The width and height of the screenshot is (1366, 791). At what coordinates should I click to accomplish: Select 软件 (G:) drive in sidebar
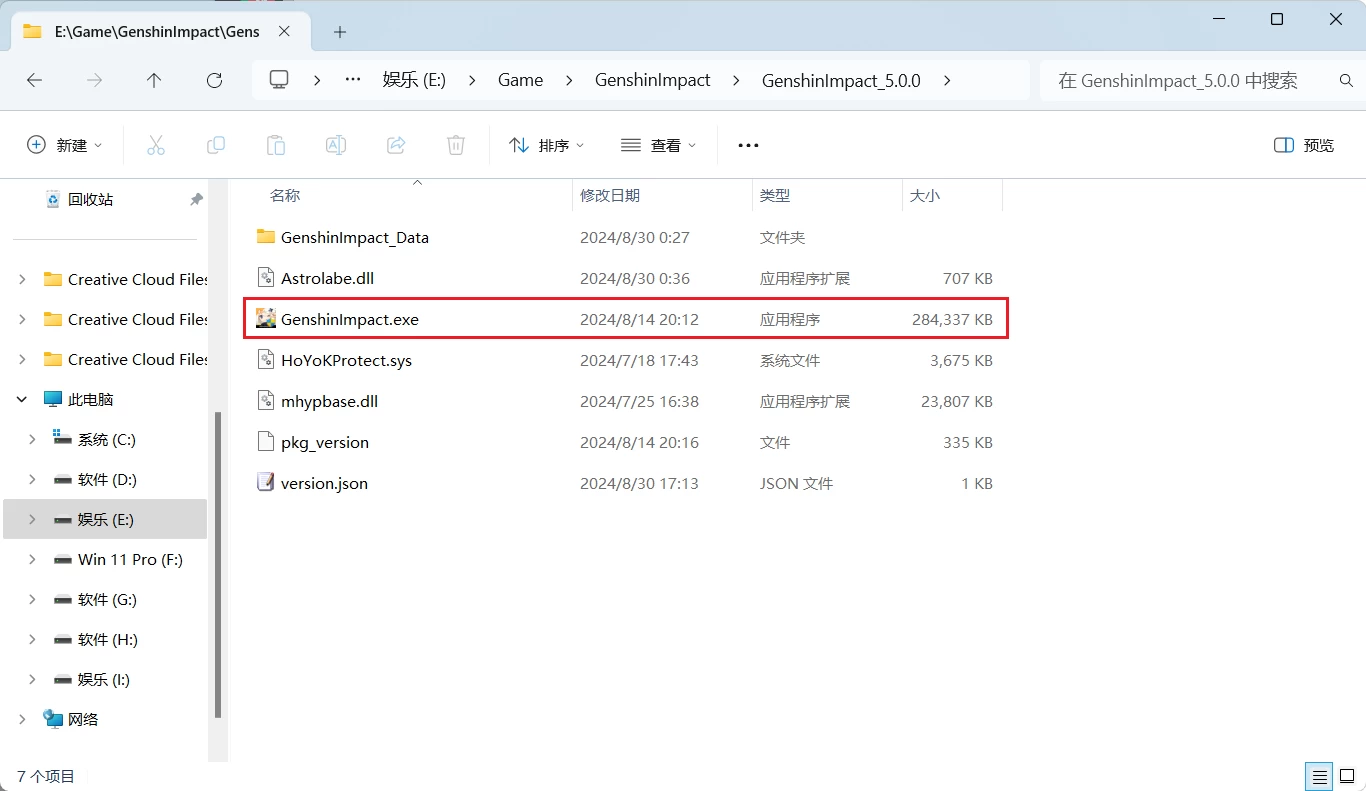(x=105, y=600)
